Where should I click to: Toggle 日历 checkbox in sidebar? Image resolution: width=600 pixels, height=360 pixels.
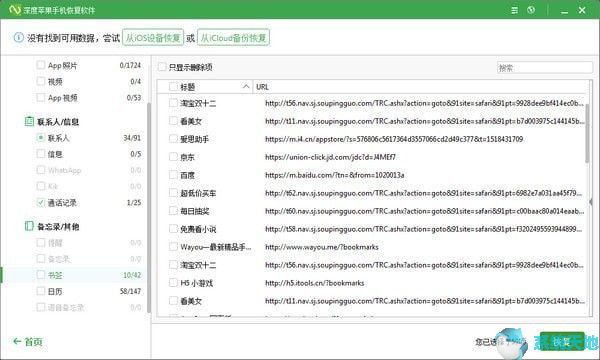click(41, 291)
